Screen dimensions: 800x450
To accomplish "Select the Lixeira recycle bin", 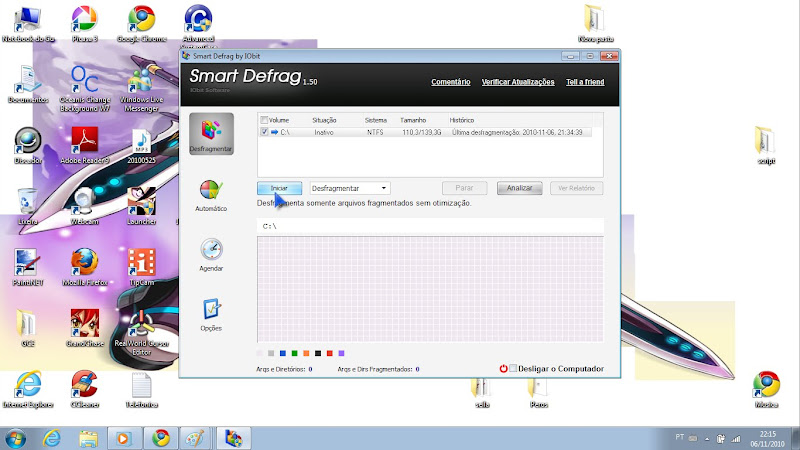I will [x=28, y=206].
